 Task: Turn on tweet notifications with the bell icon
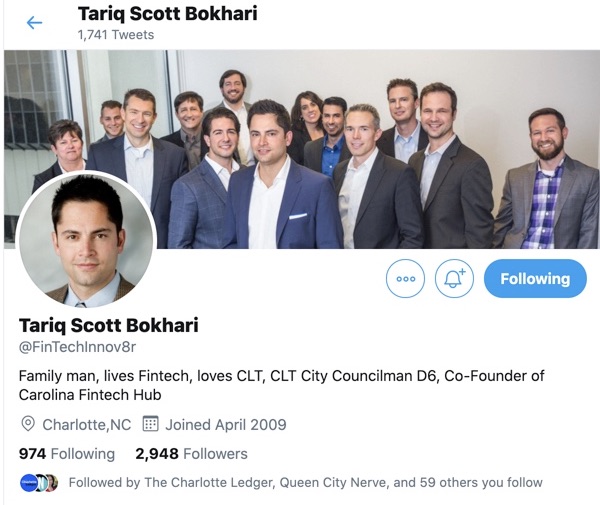point(454,279)
